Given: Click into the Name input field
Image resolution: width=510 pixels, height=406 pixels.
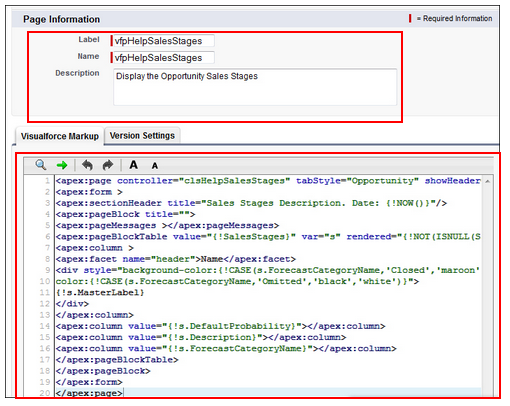Looking at the screenshot, I should pyautogui.click(x=164, y=58).
